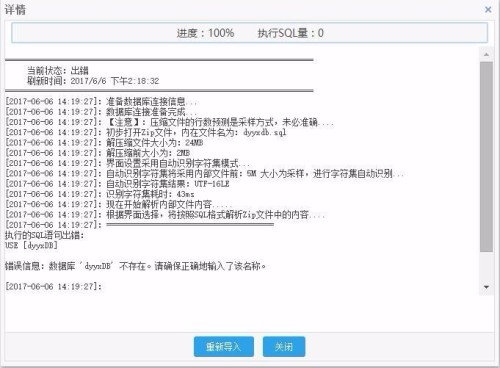This screenshot has height=368, width=500.
Task: Select the 界面设置采用自动识别字符集模式 line
Action: tap(128, 163)
